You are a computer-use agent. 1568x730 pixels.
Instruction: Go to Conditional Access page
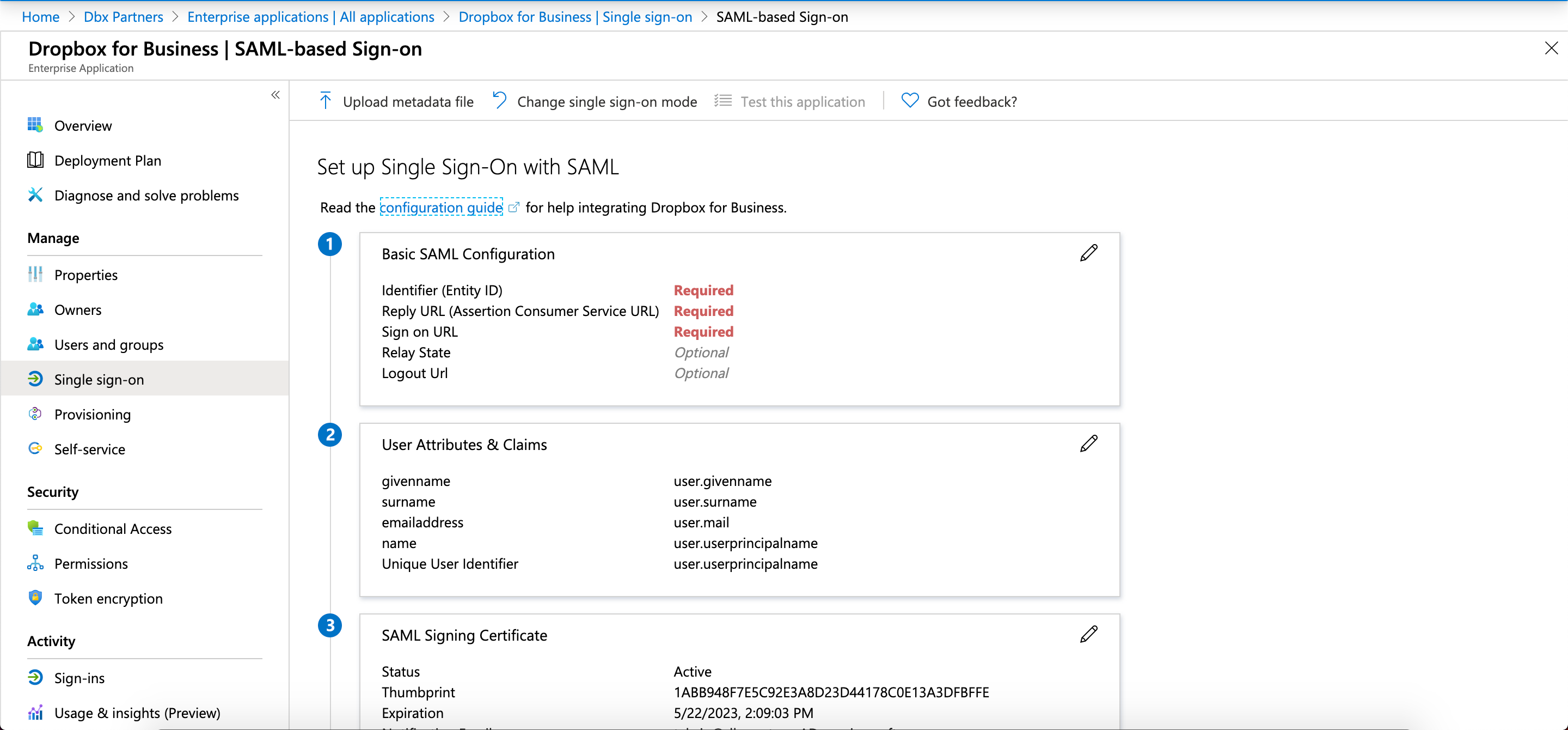(x=113, y=528)
